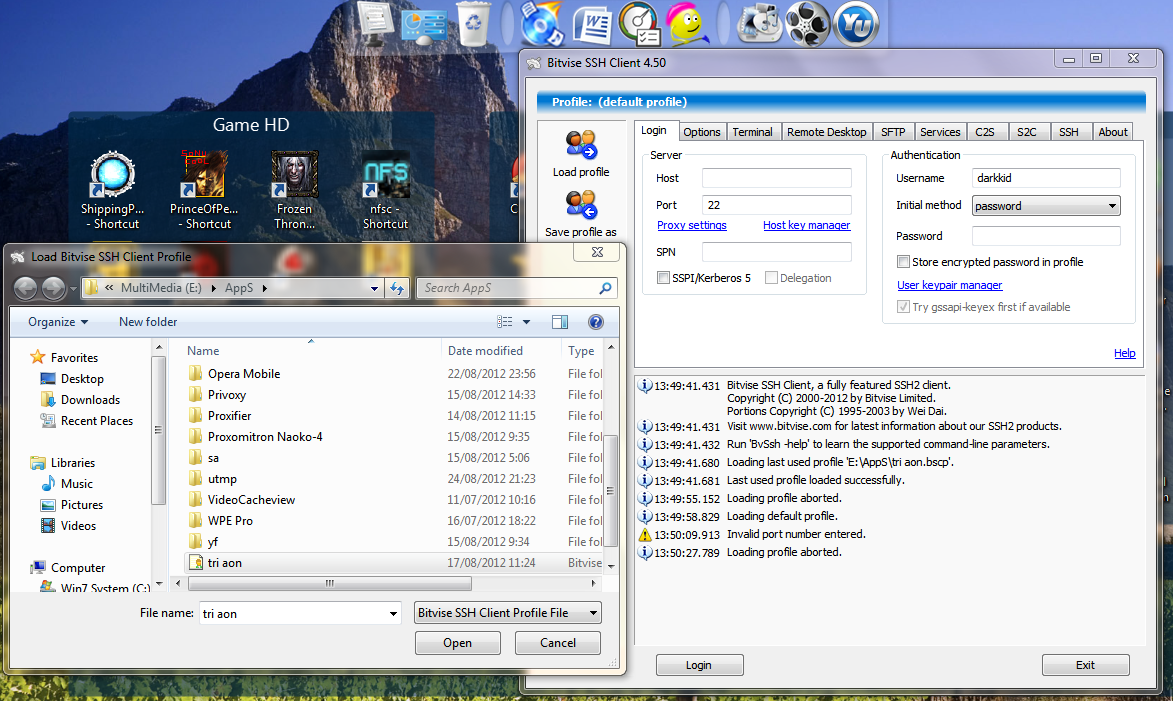This screenshot has height=701, width=1173.
Task: Open the Recycle Bin dock icon
Action: pyautogui.click(x=474, y=23)
